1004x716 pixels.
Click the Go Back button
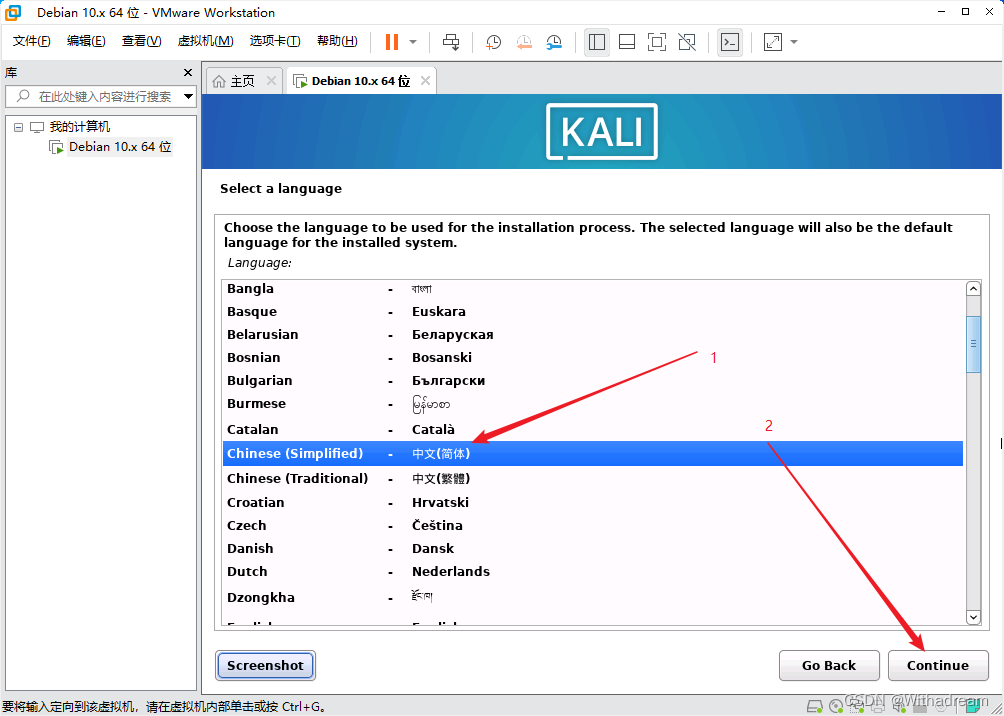point(829,665)
